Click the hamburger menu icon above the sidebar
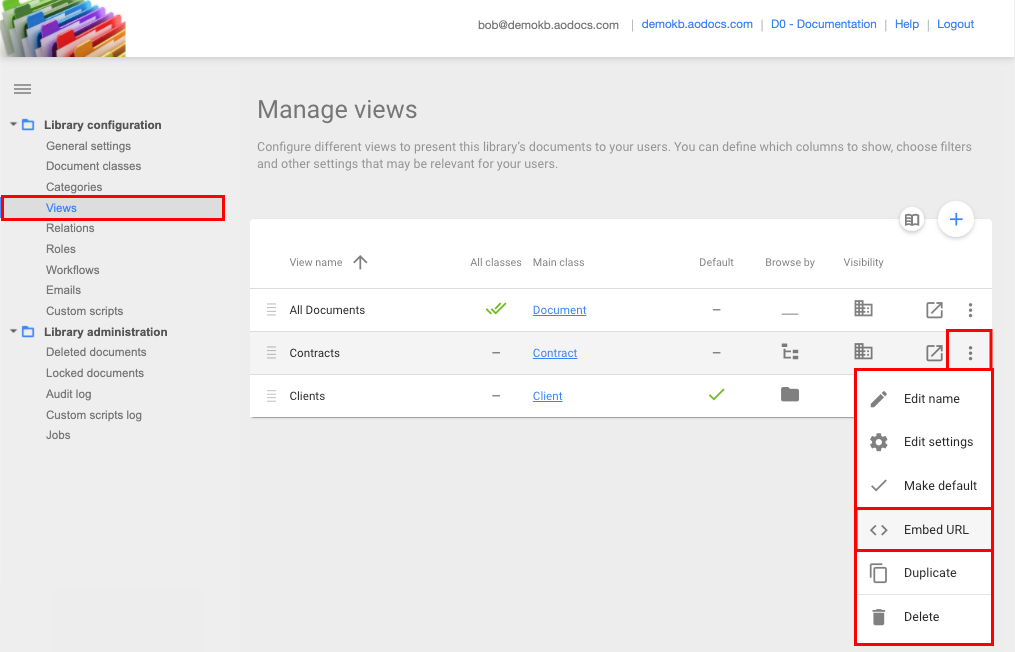 (x=22, y=89)
